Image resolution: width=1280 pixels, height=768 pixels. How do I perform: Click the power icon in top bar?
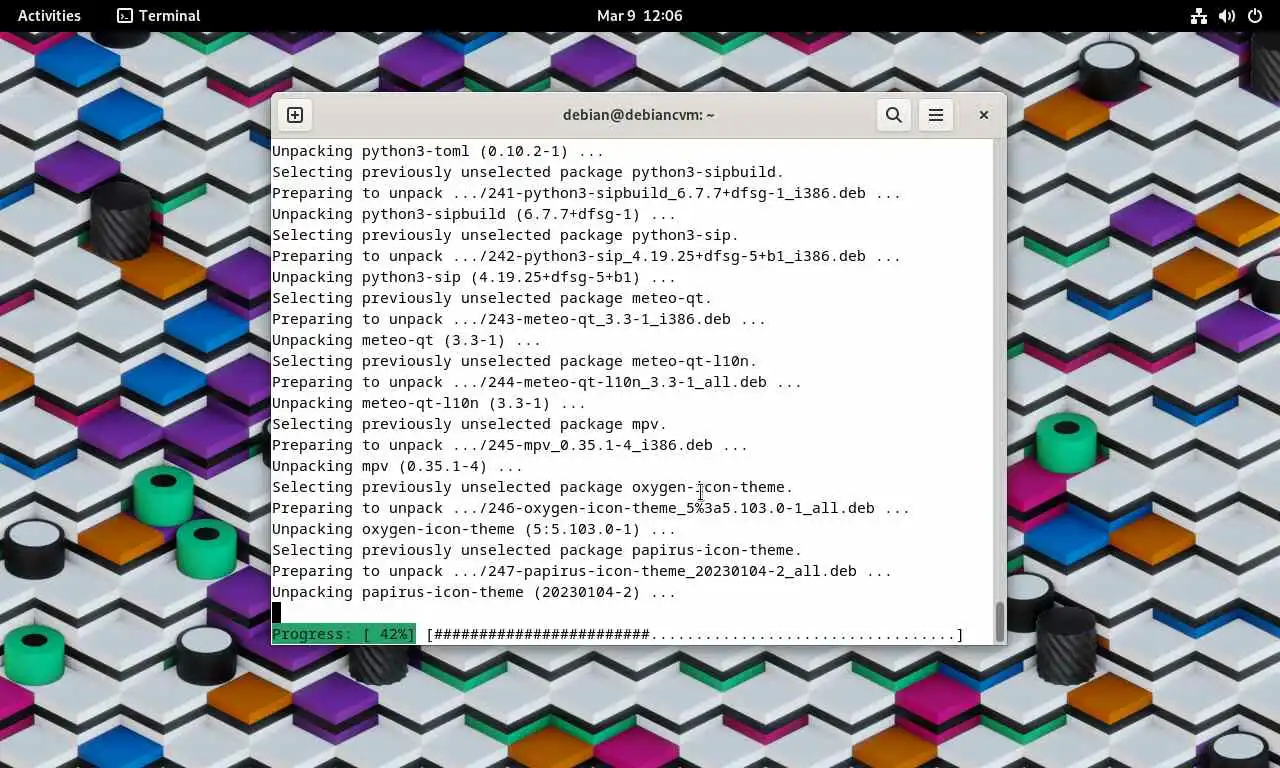coord(1255,16)
